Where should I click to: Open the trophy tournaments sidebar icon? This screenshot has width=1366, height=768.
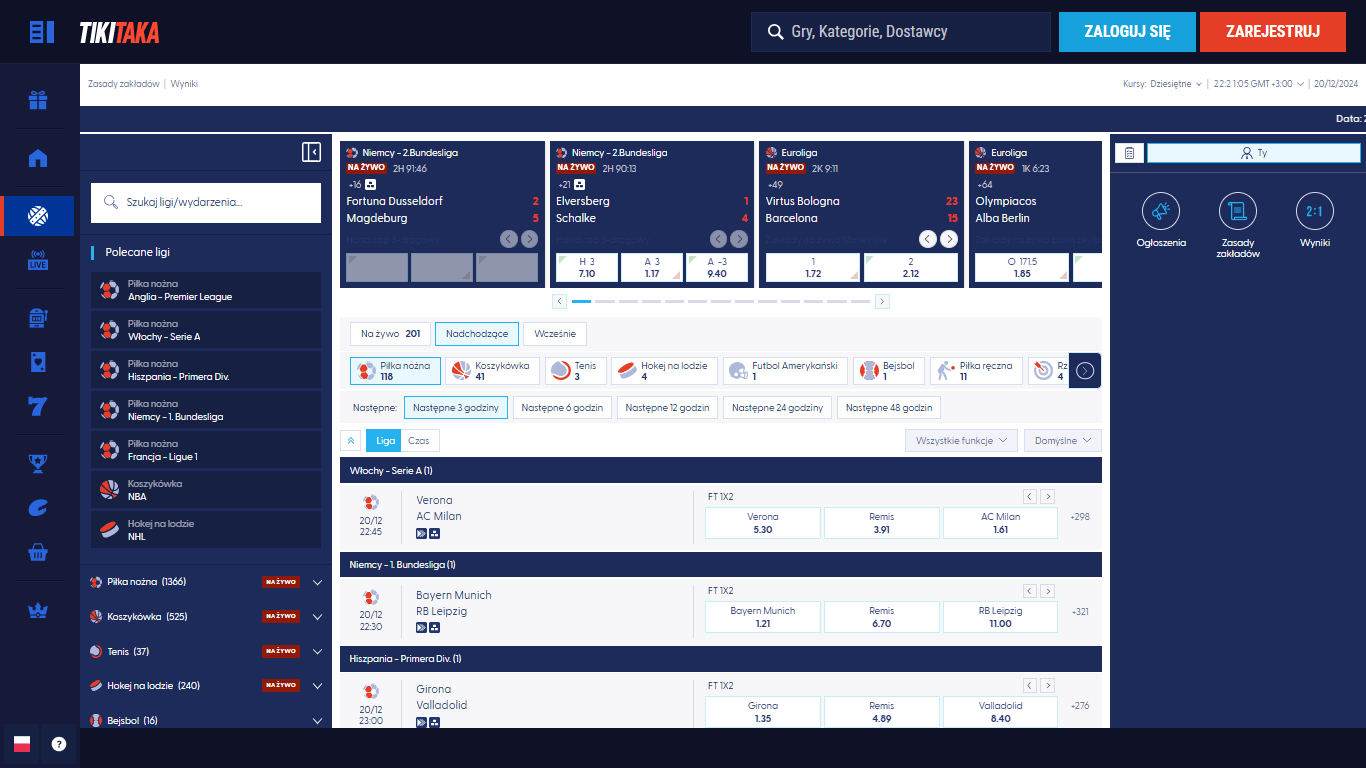(x=38, y=462)
